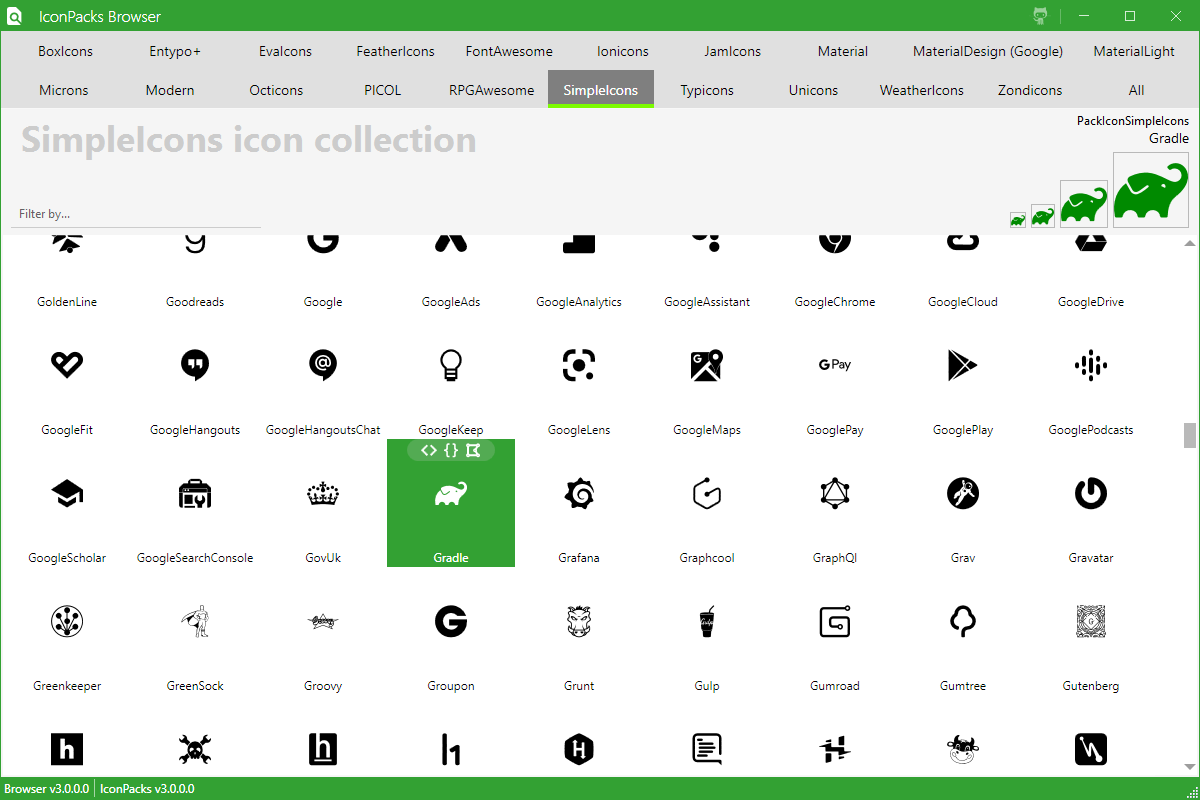Click Browser v3.0.0.0 in status bar
Viewport: 1200px width, 800px height.
click(46, 789)
